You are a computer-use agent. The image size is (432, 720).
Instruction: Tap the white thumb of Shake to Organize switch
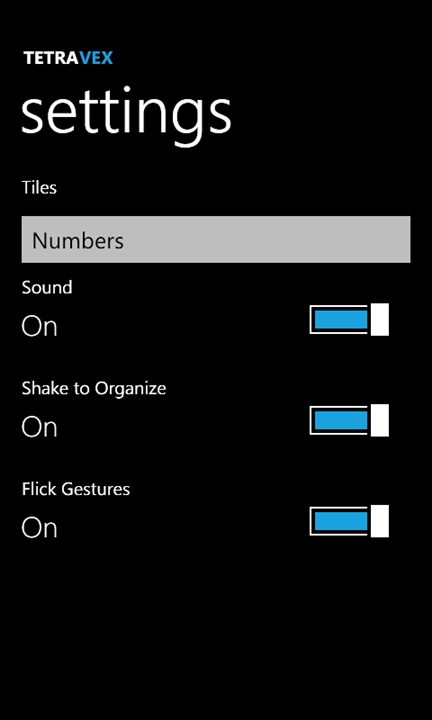coord(380,420)
